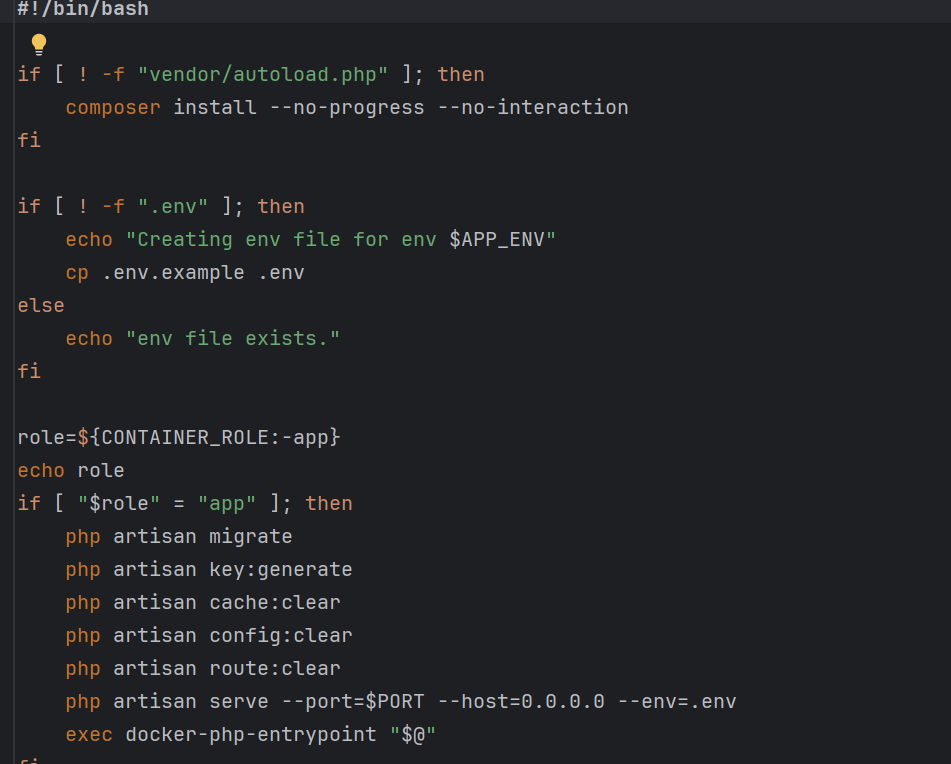Click the "$APP_ENV" variable
The image size is (951, 764).
[x=497, y=240]
